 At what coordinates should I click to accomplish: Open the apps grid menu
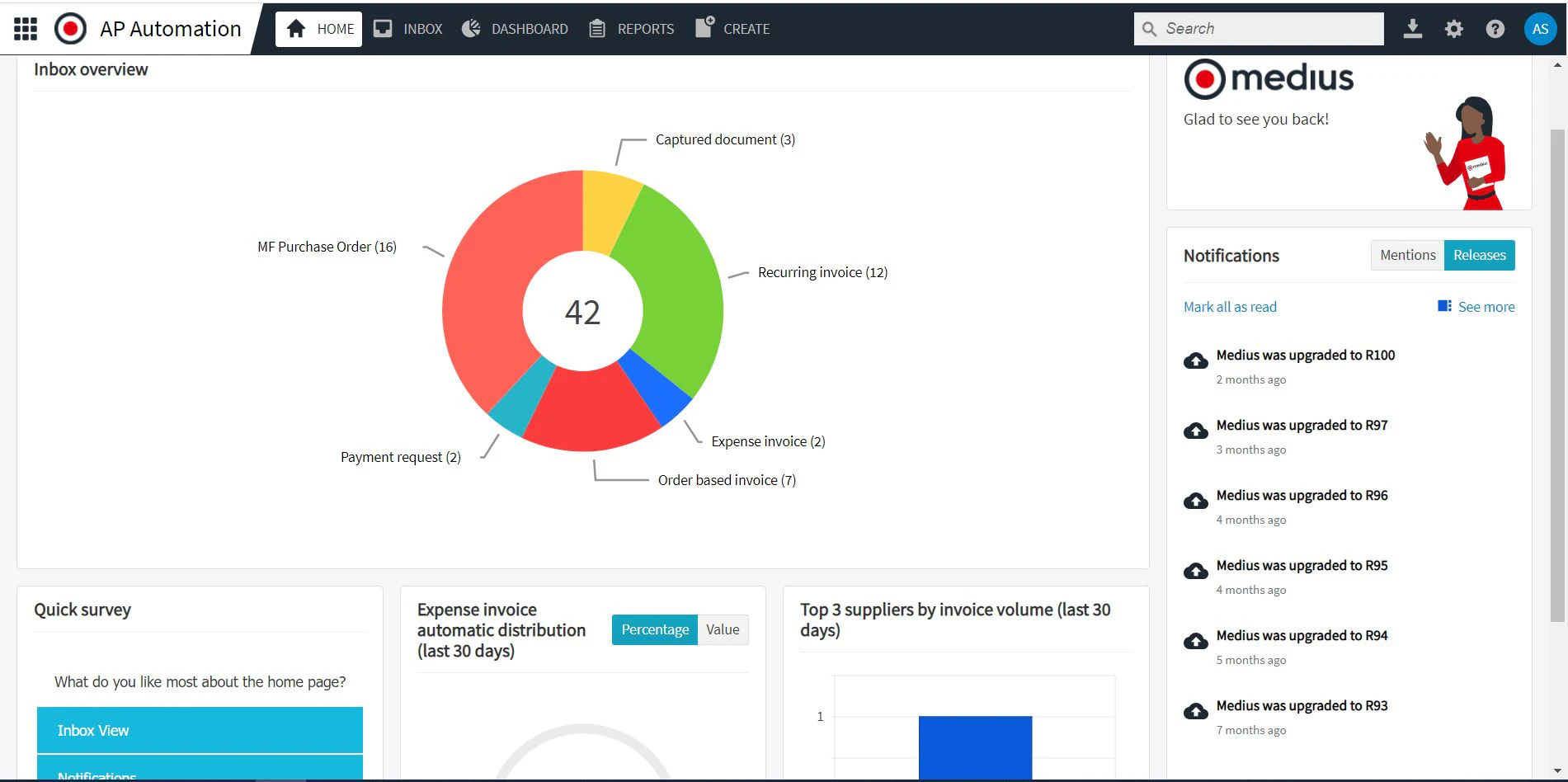[x=25, y=28]
